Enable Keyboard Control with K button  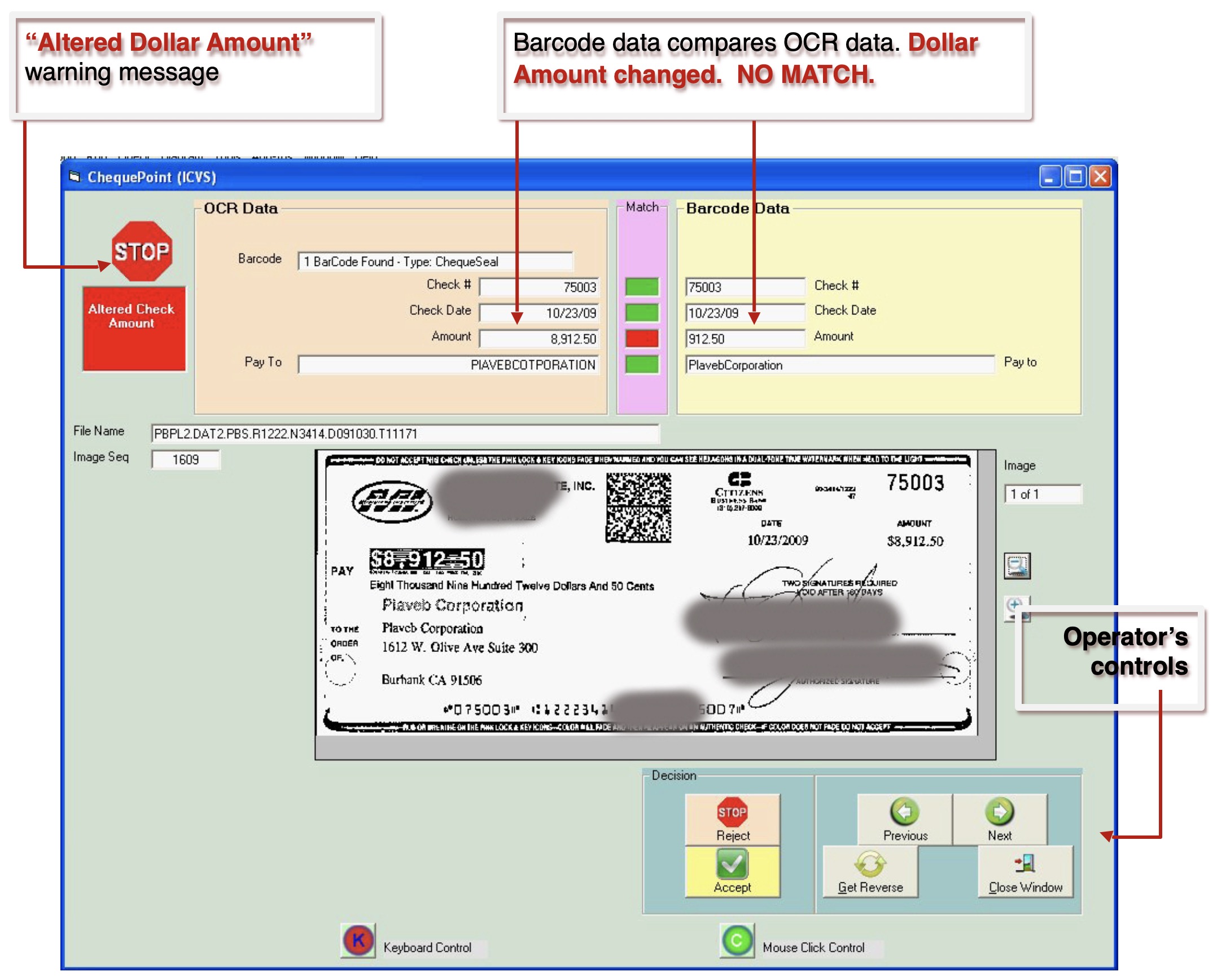click(358, 940)
